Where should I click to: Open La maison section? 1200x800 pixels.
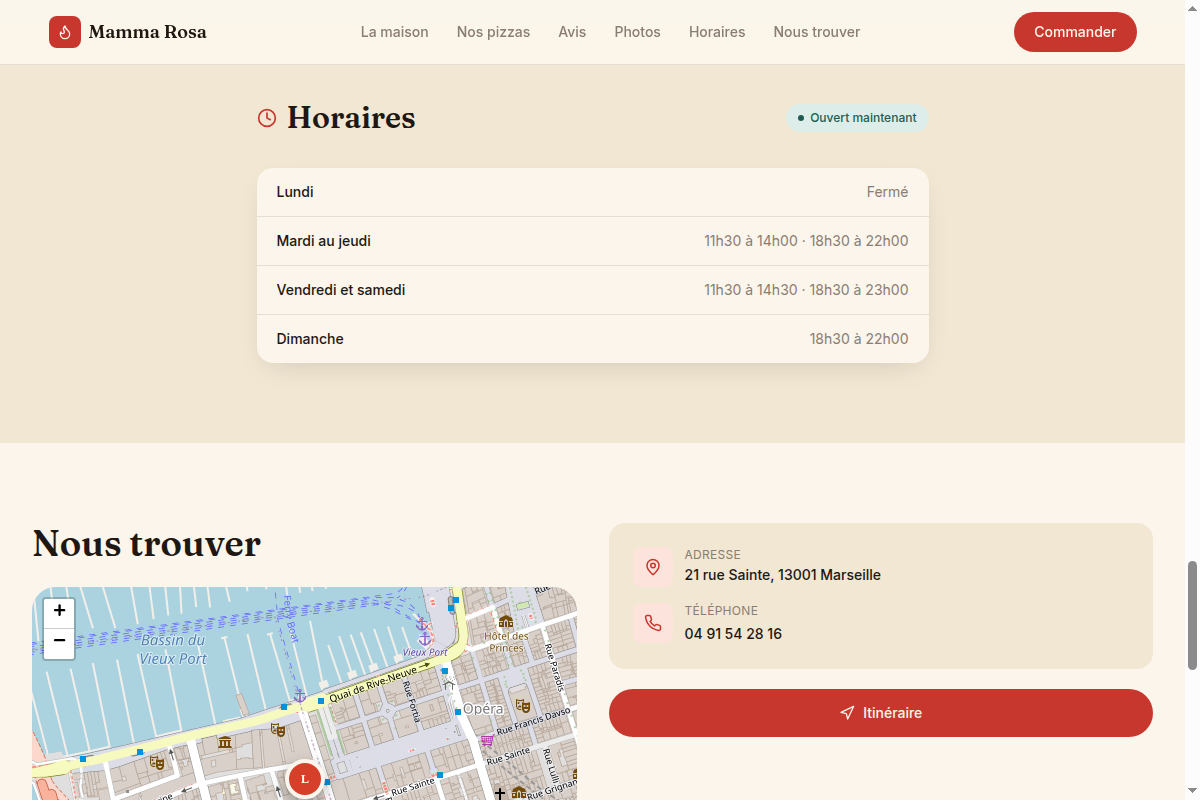pos(395,32)
